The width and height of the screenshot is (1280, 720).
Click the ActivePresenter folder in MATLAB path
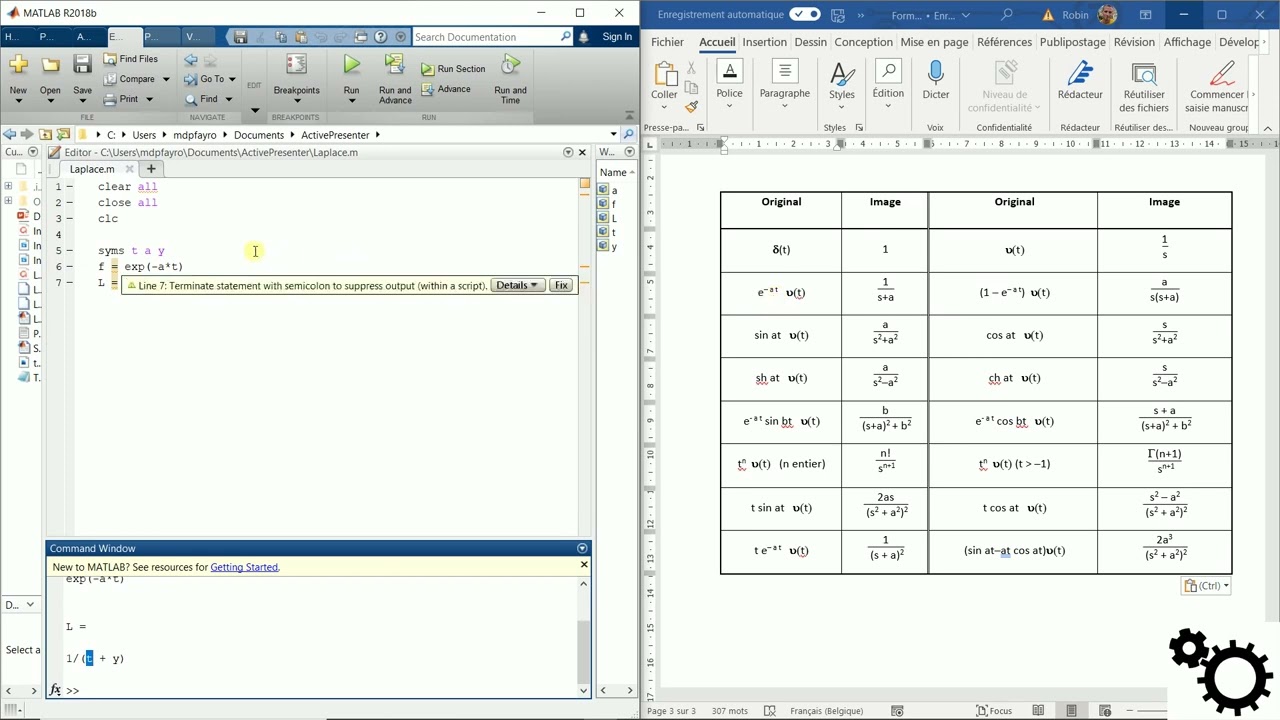[335, 134]
